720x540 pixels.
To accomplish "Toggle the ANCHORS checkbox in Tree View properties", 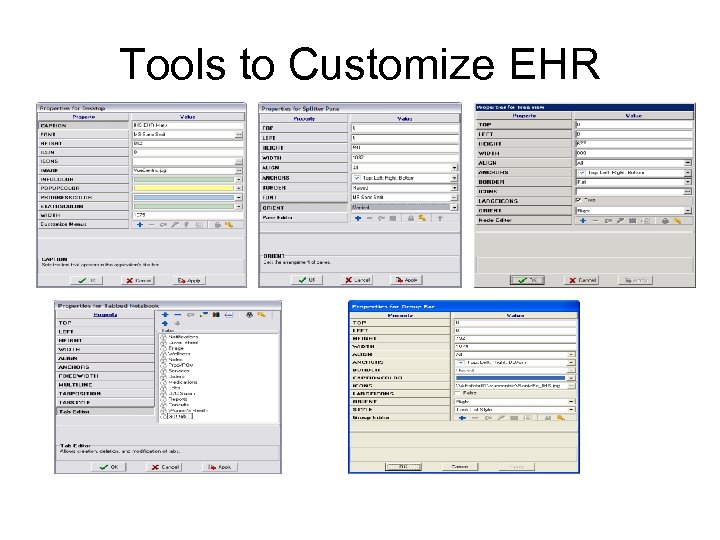I will pos(582,173).
